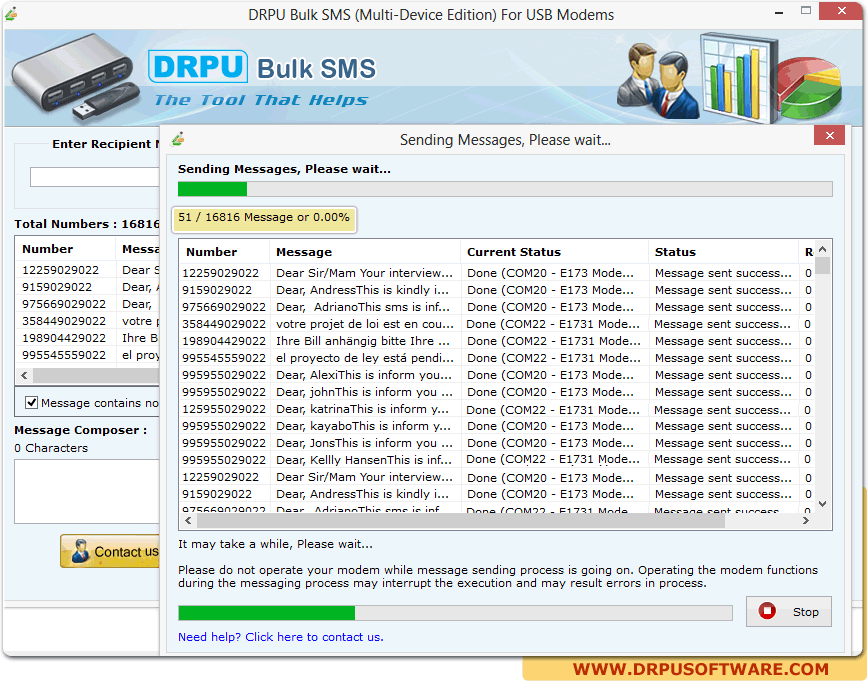Select the '51 / 16816 Message or 0.00%' counter

[x=264, y=218]
